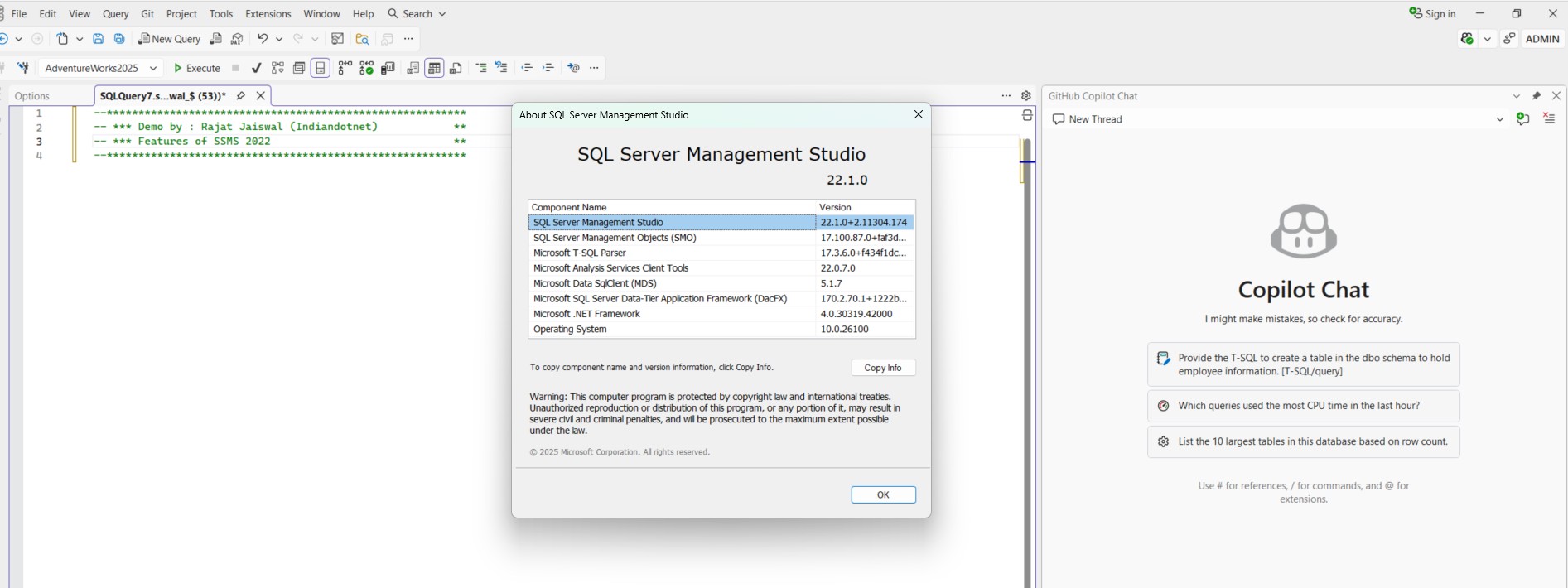Switch to Results to File
The image size is (1568, 588).
[456, 68]
